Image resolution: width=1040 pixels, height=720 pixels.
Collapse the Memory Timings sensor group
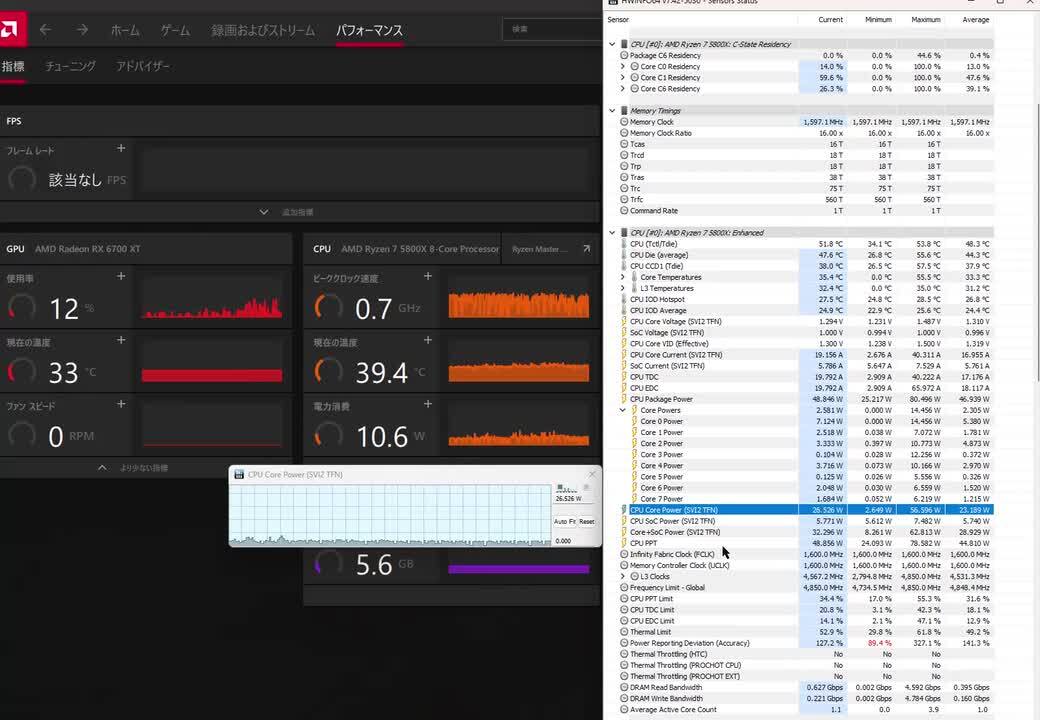tap(612, 111)
